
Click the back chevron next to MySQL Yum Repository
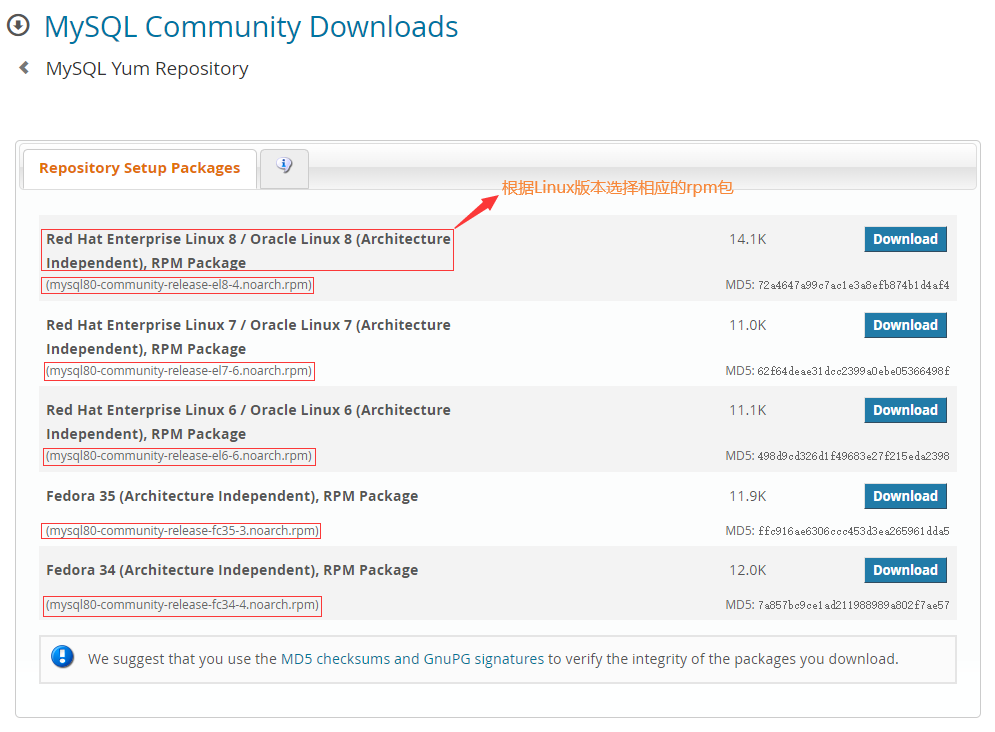22,68
